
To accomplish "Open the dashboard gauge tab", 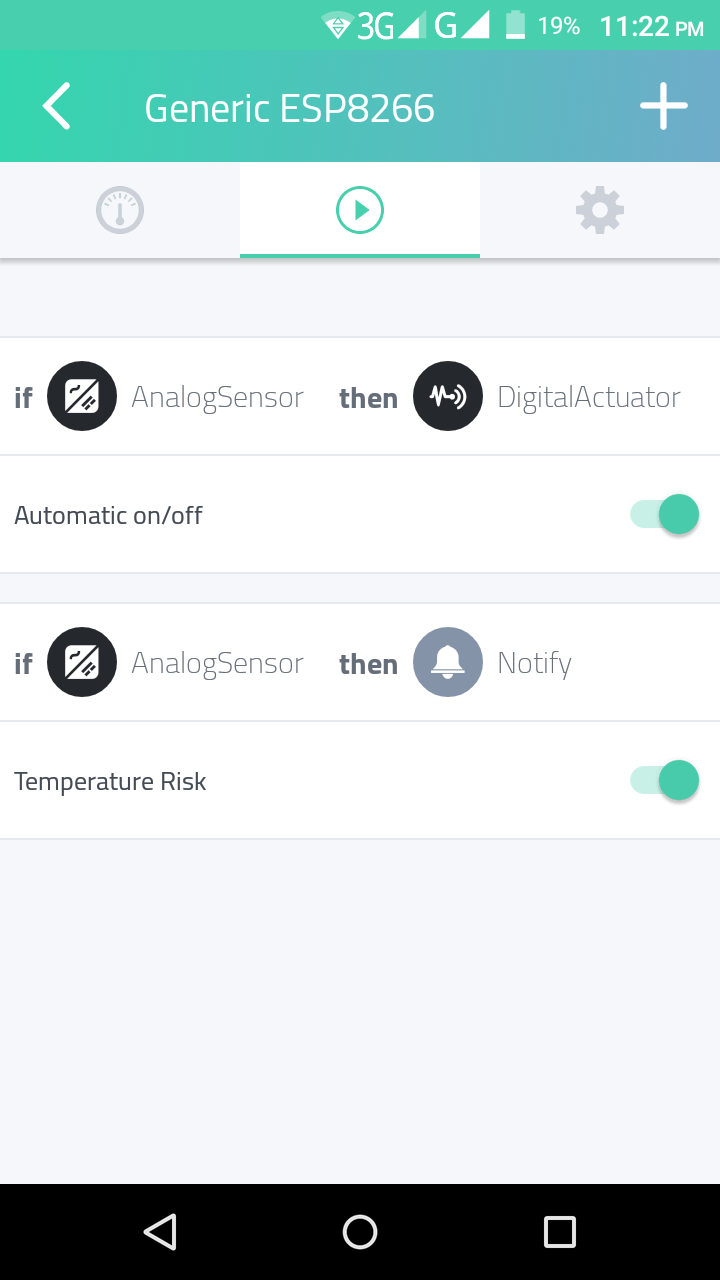I will tap(120, 211).
